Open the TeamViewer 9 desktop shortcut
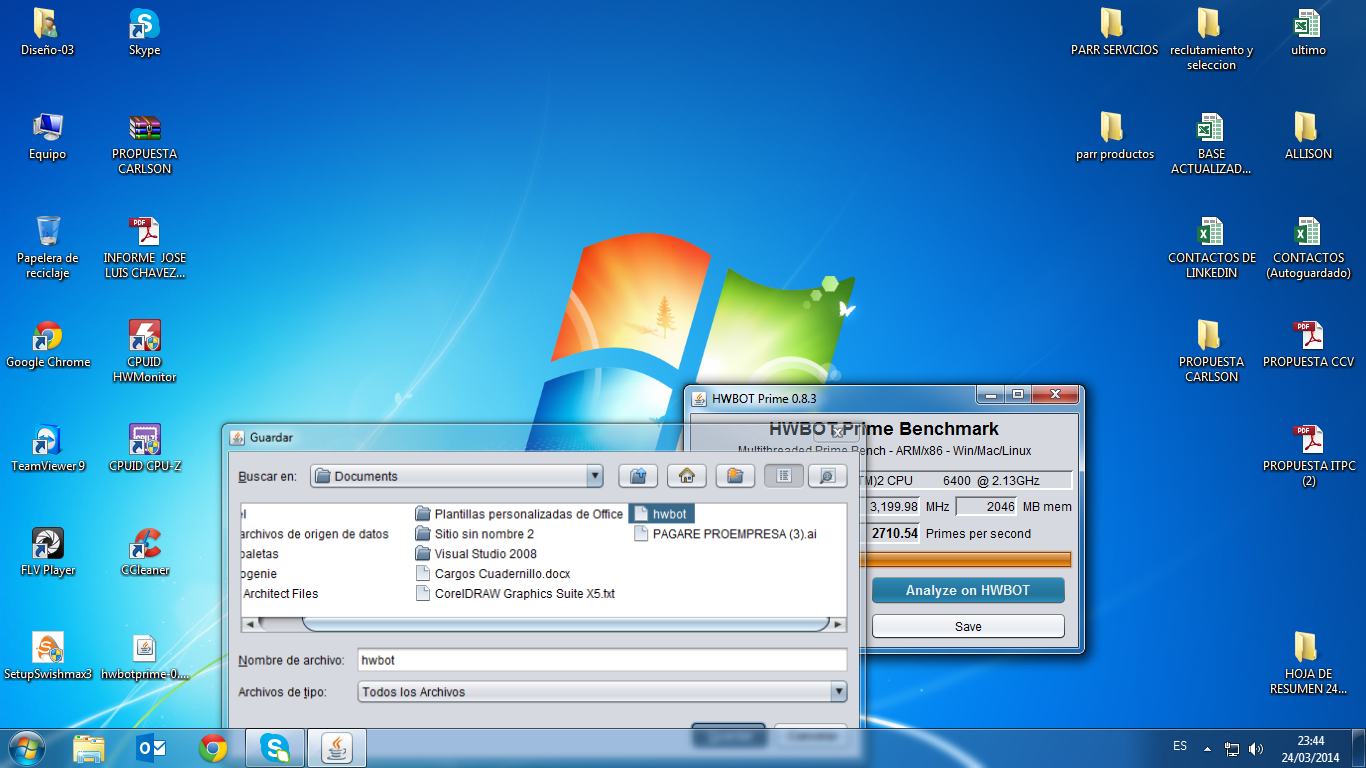Viewport: 1366px width, 768px height. click(47, 448)
